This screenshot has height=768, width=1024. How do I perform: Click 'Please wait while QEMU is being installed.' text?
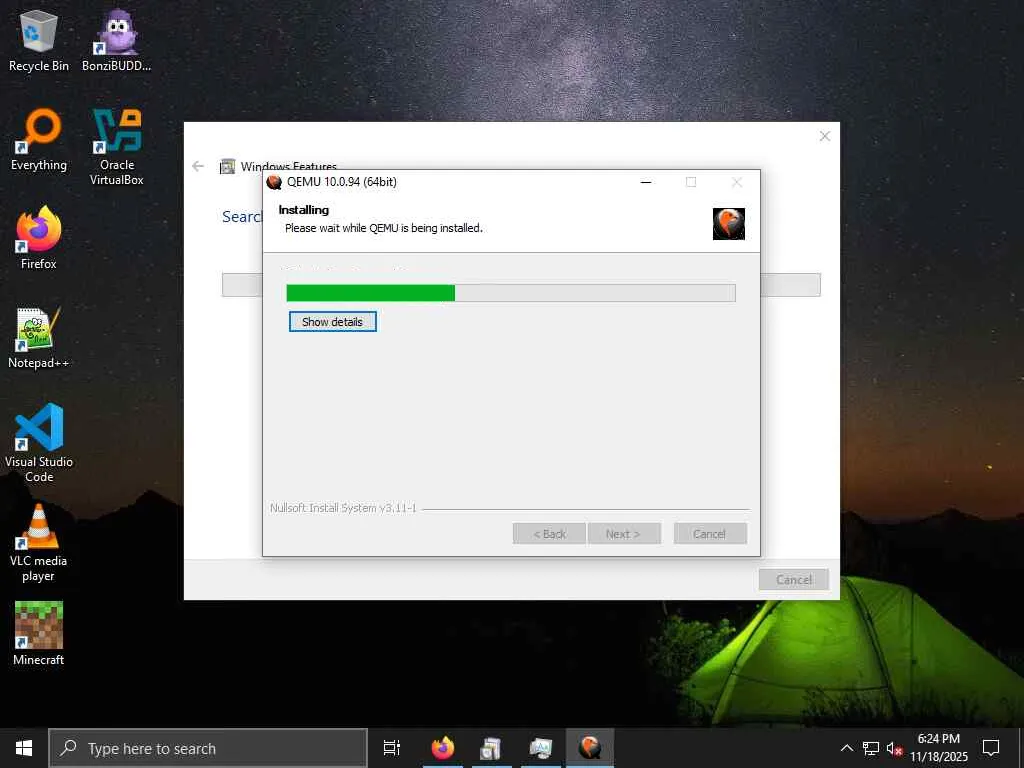tap(384, 228)
